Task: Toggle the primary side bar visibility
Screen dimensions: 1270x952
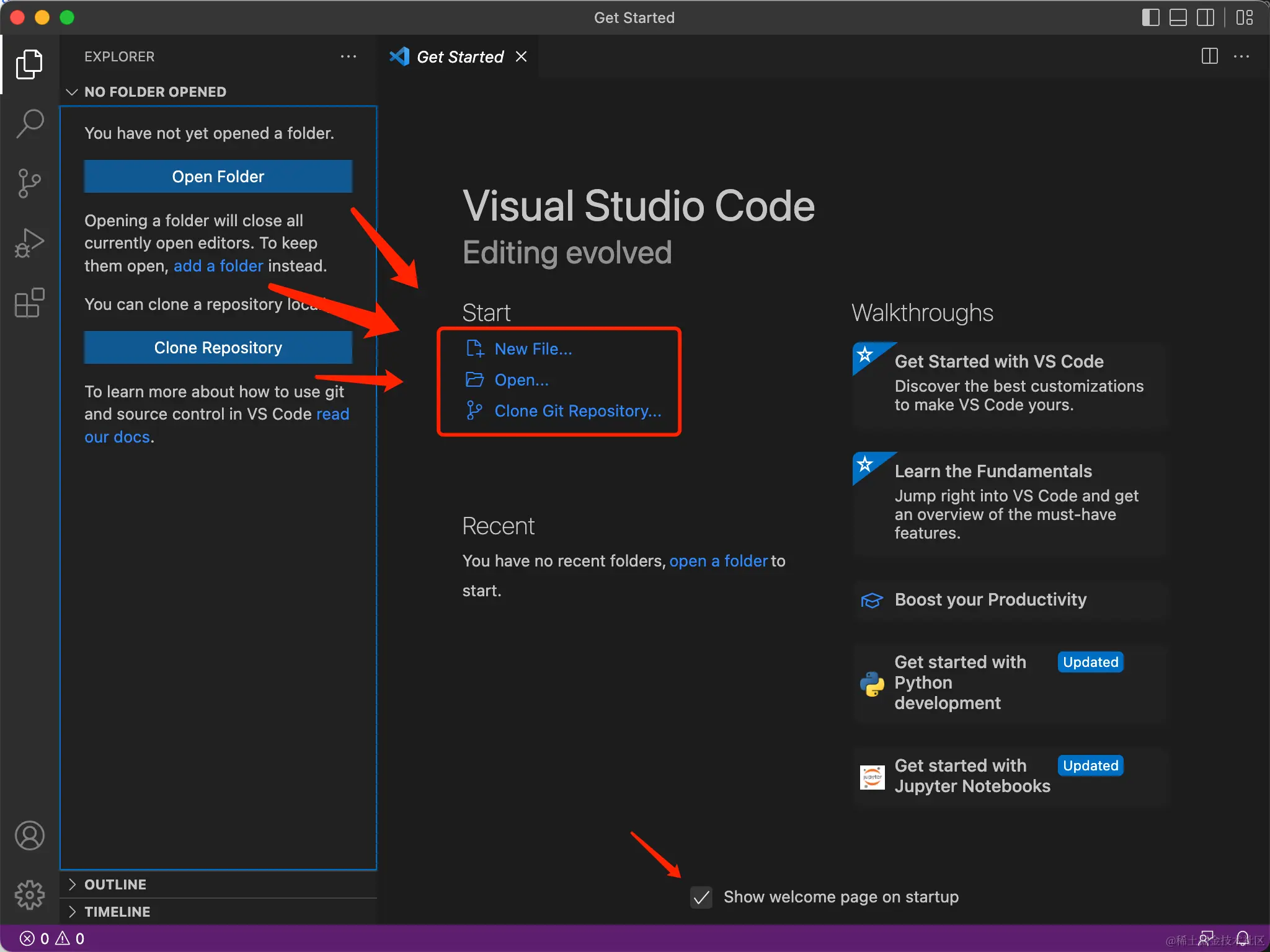Action: point(1150,17)
